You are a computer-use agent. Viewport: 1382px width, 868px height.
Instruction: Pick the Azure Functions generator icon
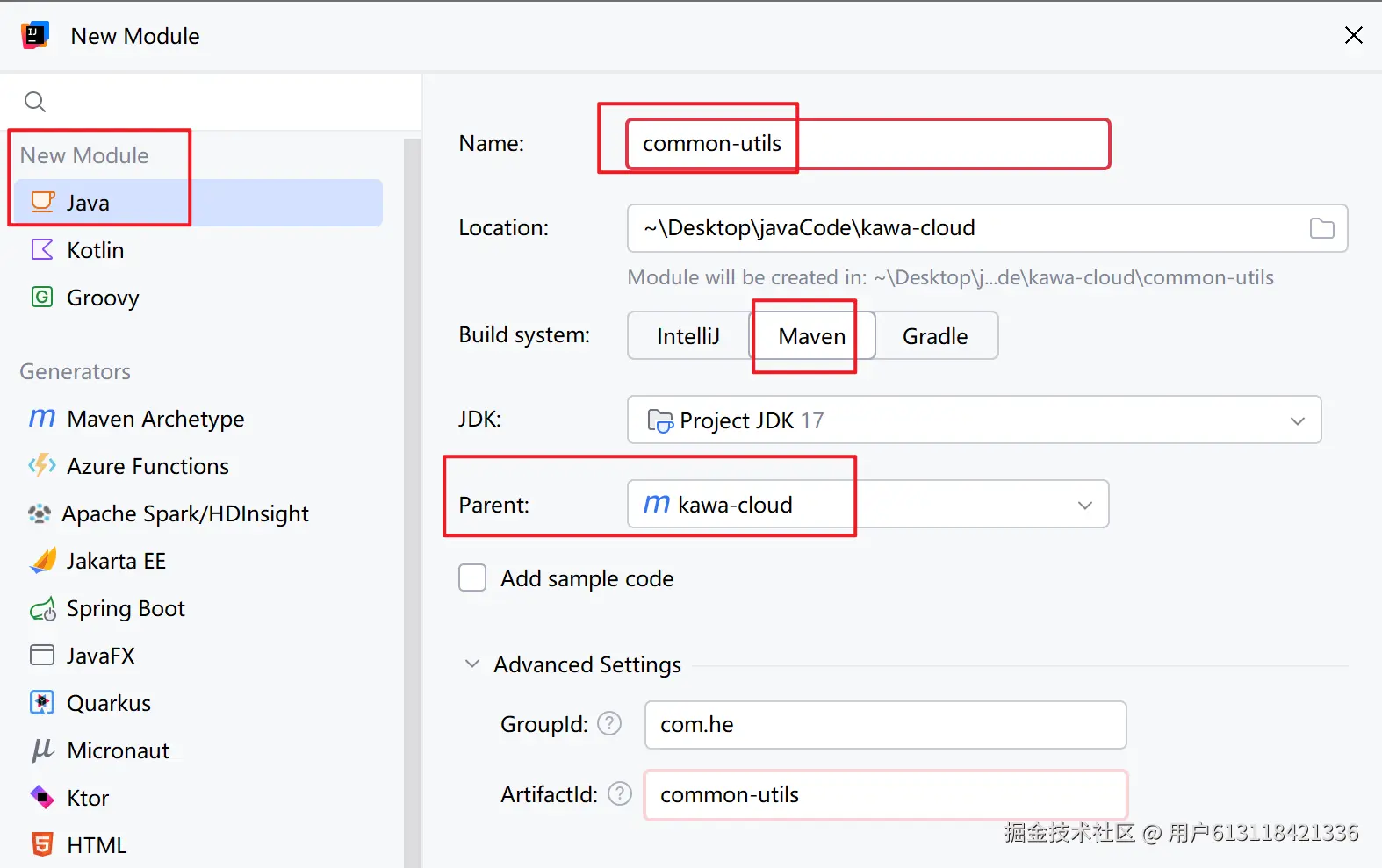click(x=42, y=465)
